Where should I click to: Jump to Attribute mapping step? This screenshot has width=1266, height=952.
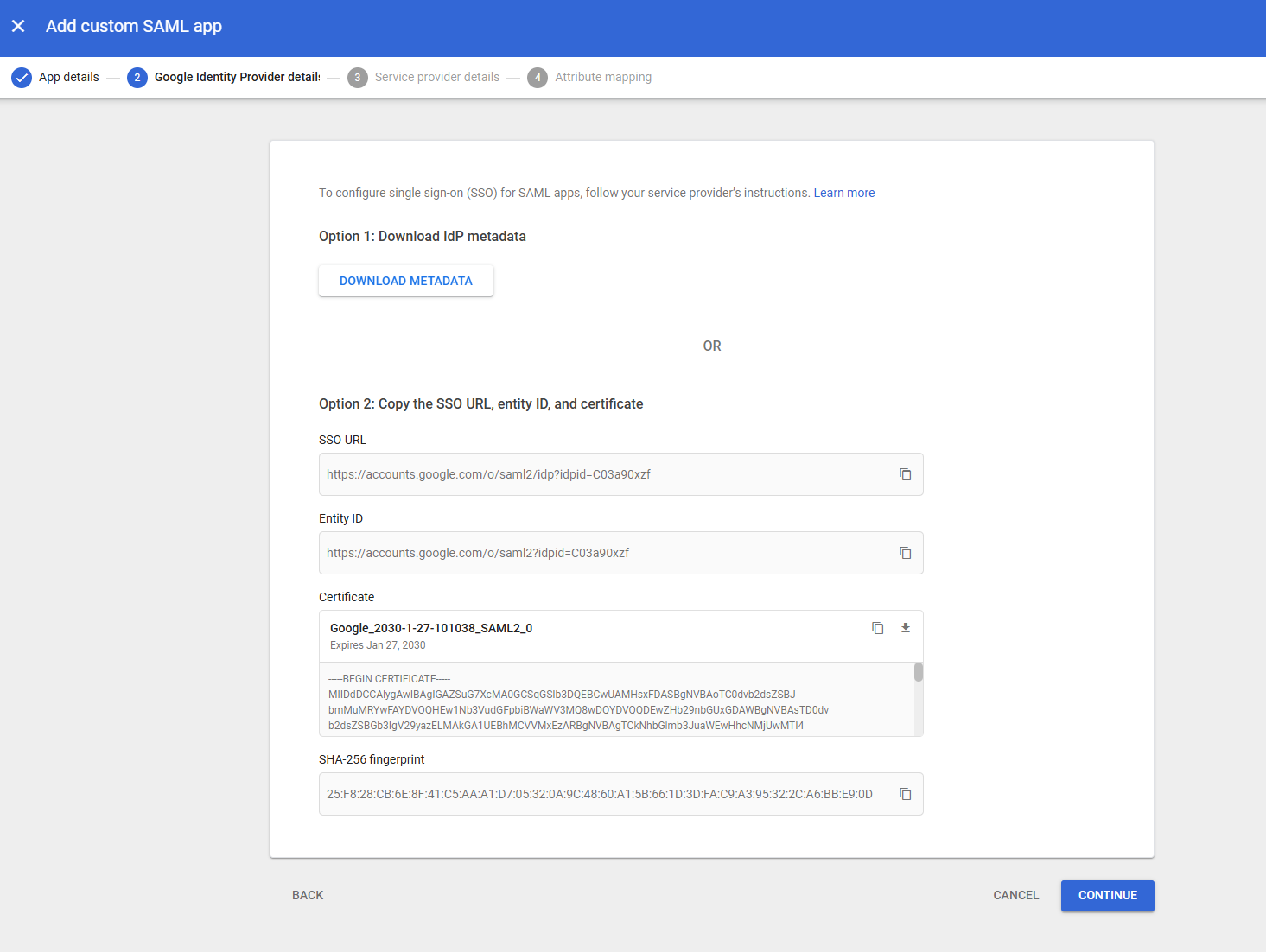pos(602,78)
